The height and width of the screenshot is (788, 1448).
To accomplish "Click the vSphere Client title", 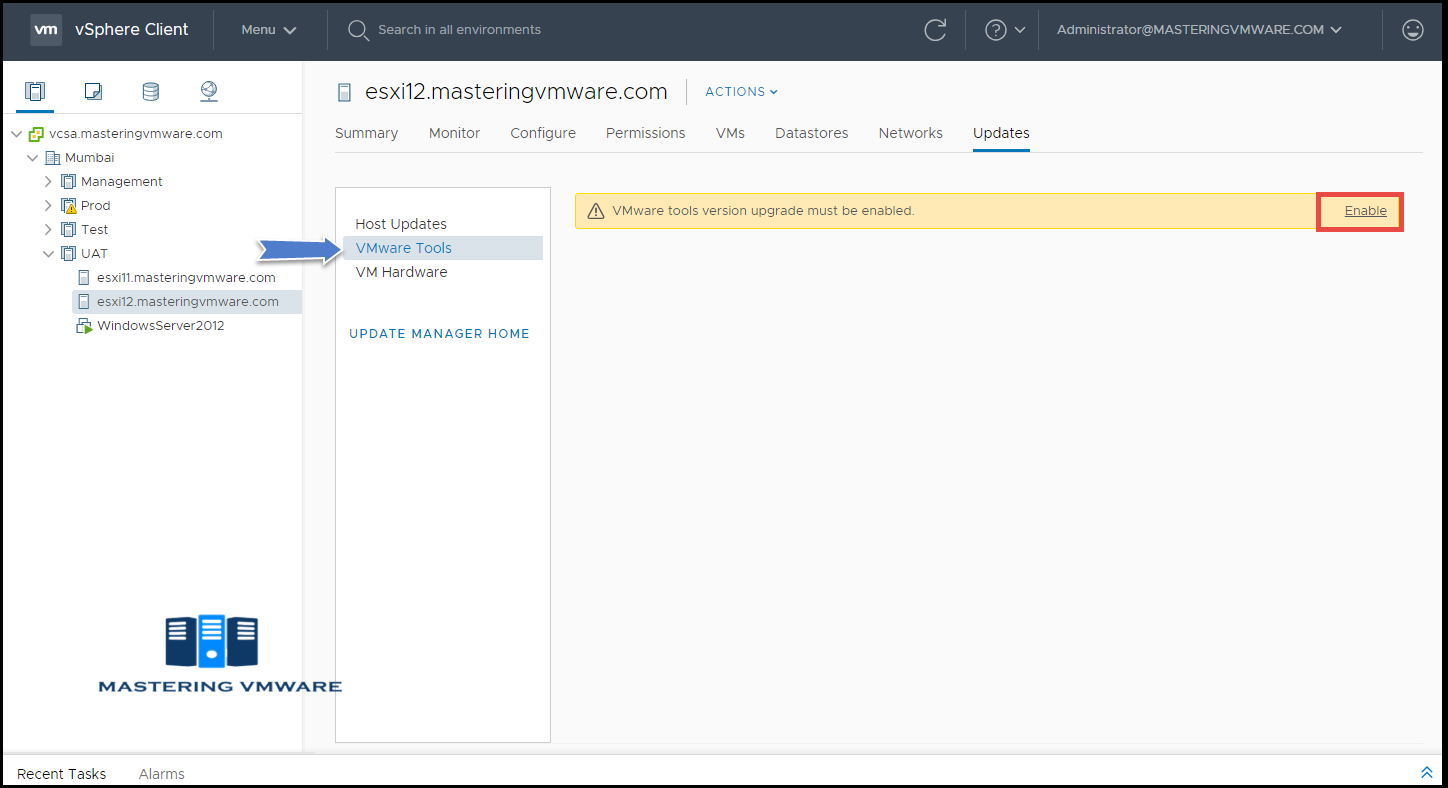I will (x=132, y=30).
